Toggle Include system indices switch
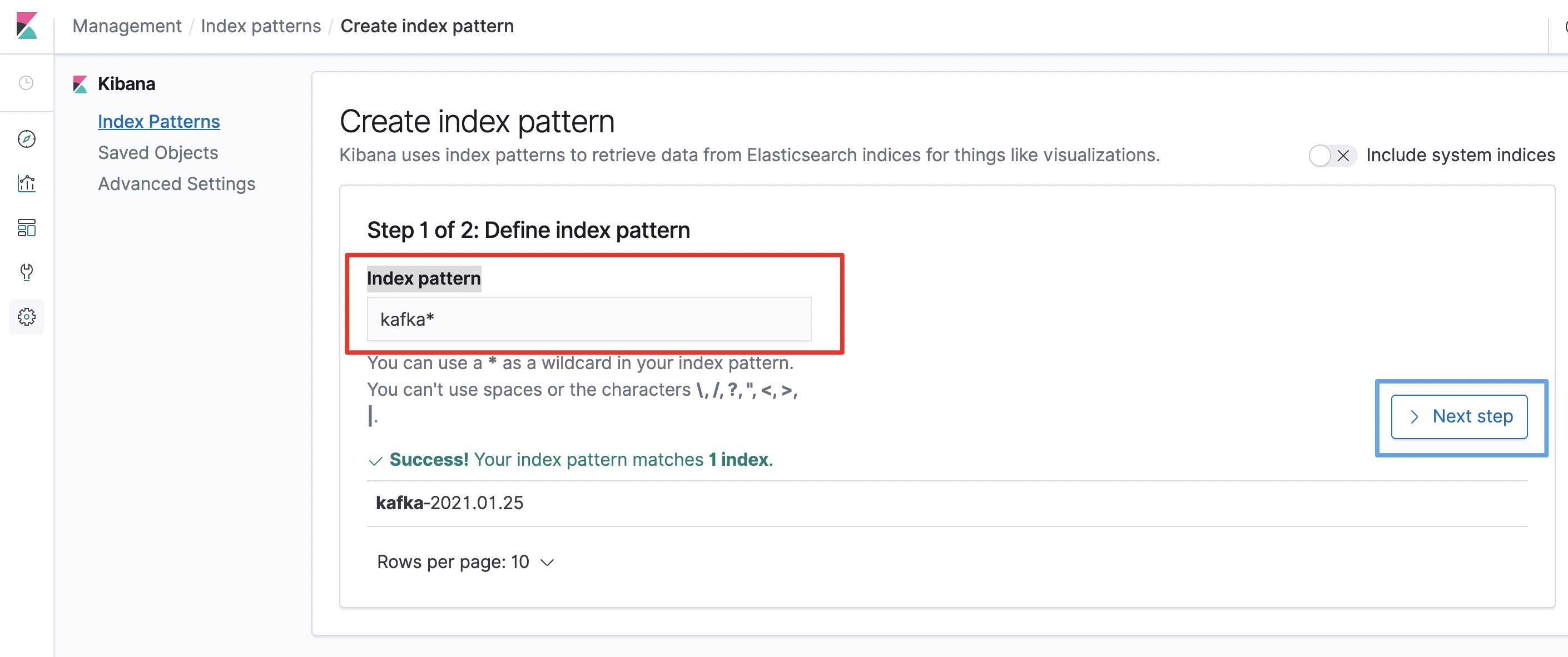This screenshot has height=657, width=1568. pyautogui.click(x=1332, y=156)
